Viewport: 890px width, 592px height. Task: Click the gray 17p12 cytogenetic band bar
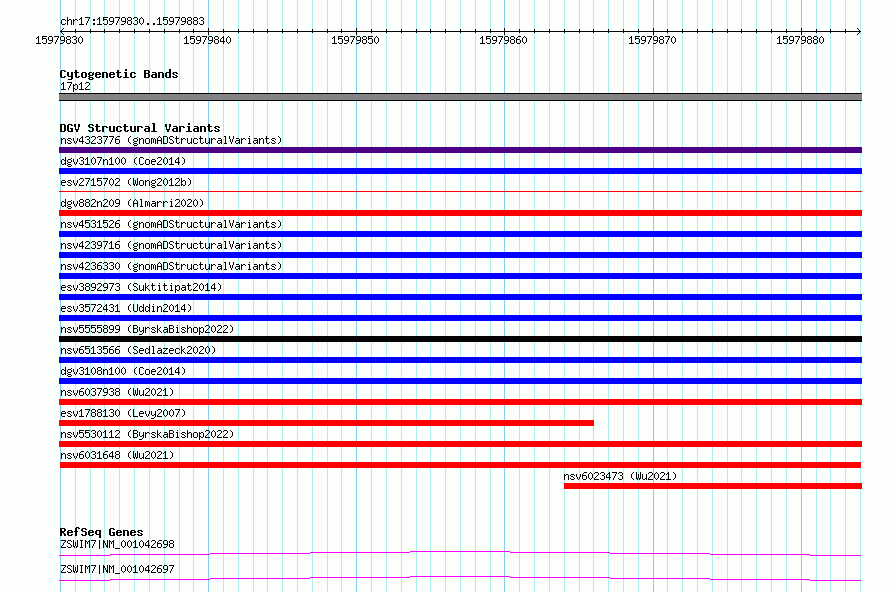(460, 97)
